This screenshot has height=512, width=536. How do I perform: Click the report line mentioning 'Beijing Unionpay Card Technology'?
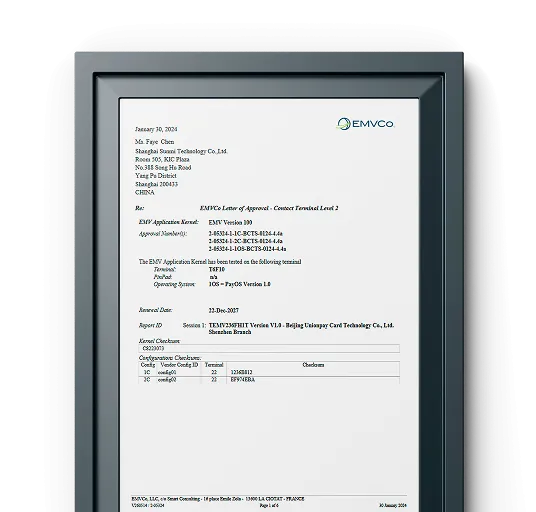pyautogui.click(x=301, y=325)
